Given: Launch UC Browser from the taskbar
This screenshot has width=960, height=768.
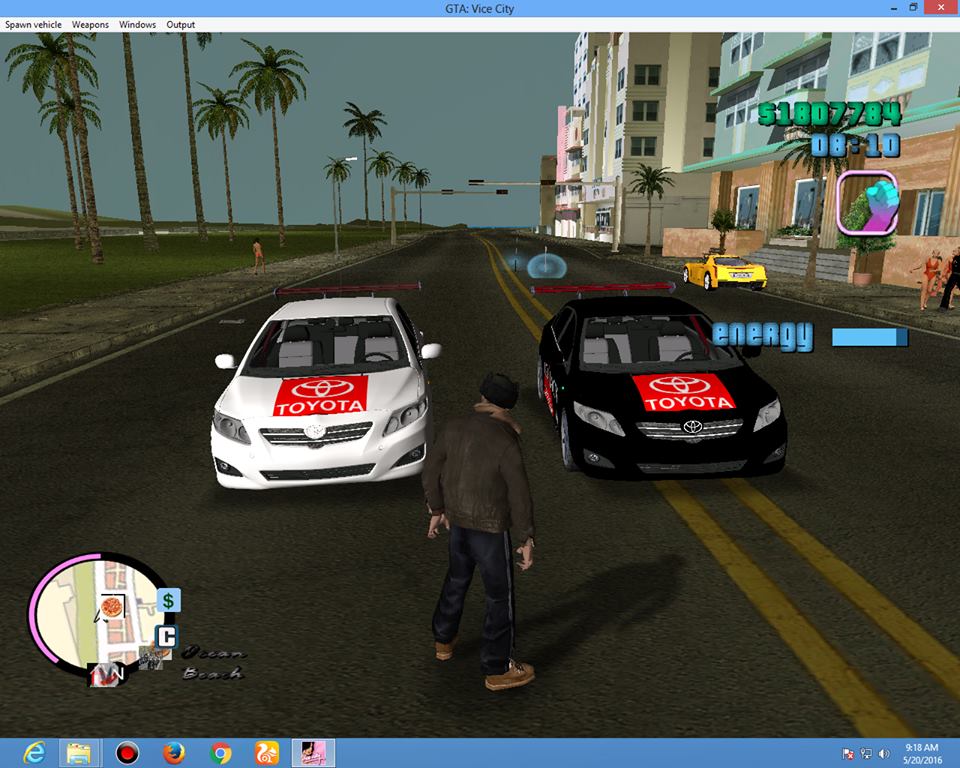Looking at the screenshot, I should coord(263,752).
